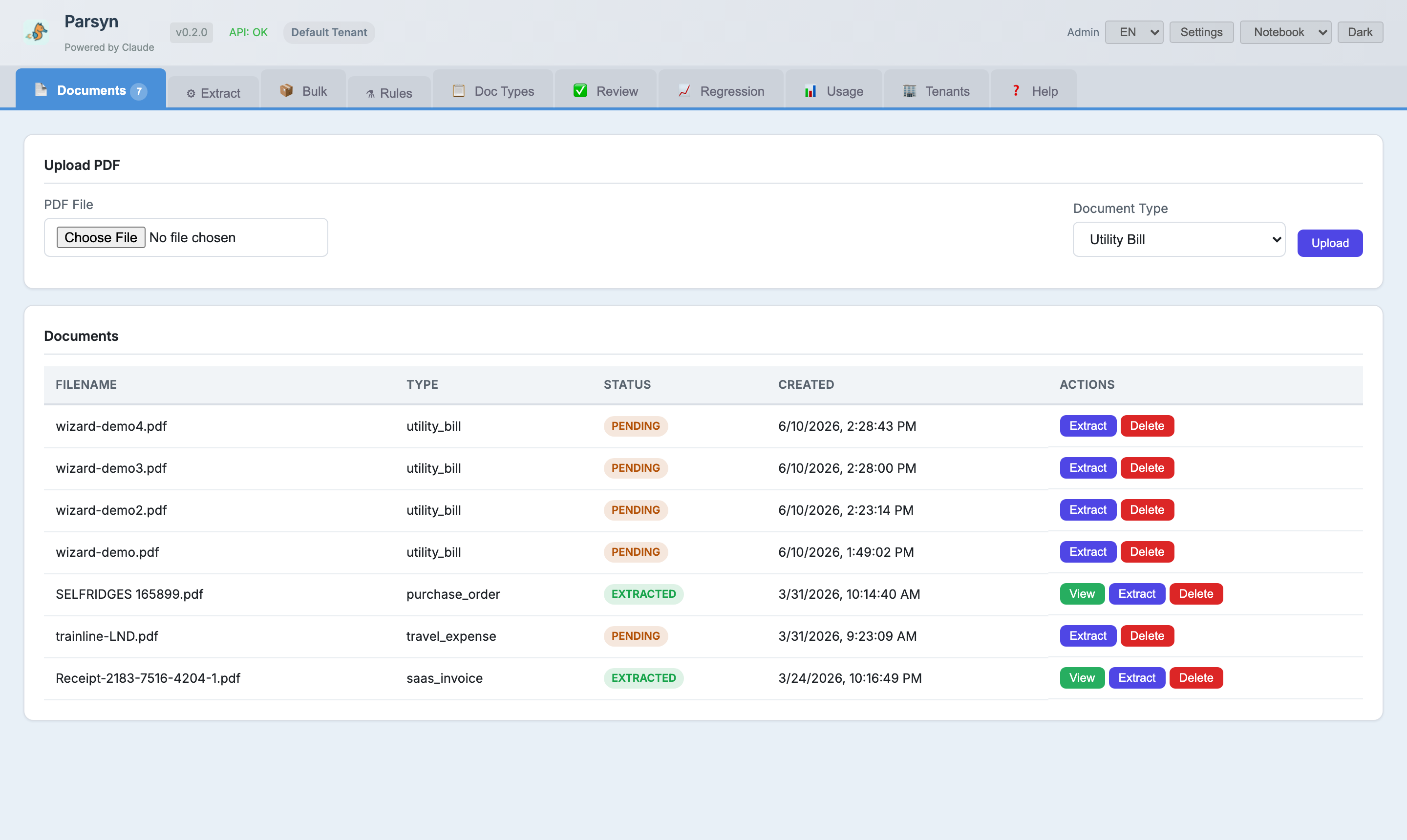Click the EXTRACTED badge for saas_invoice
Viewport: 1407px width, 840px height.
click(x=643, y=677)
